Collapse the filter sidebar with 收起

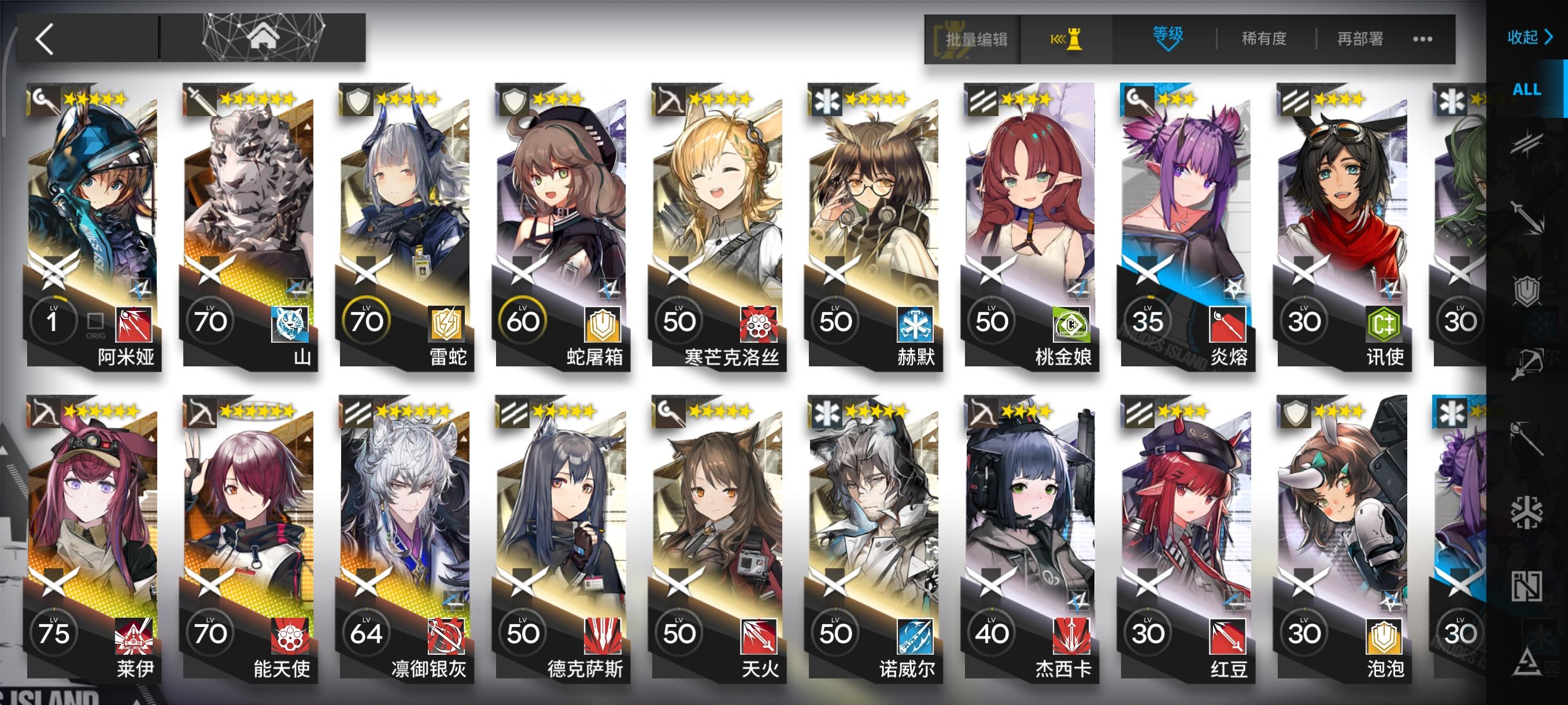coord(1530,37)
